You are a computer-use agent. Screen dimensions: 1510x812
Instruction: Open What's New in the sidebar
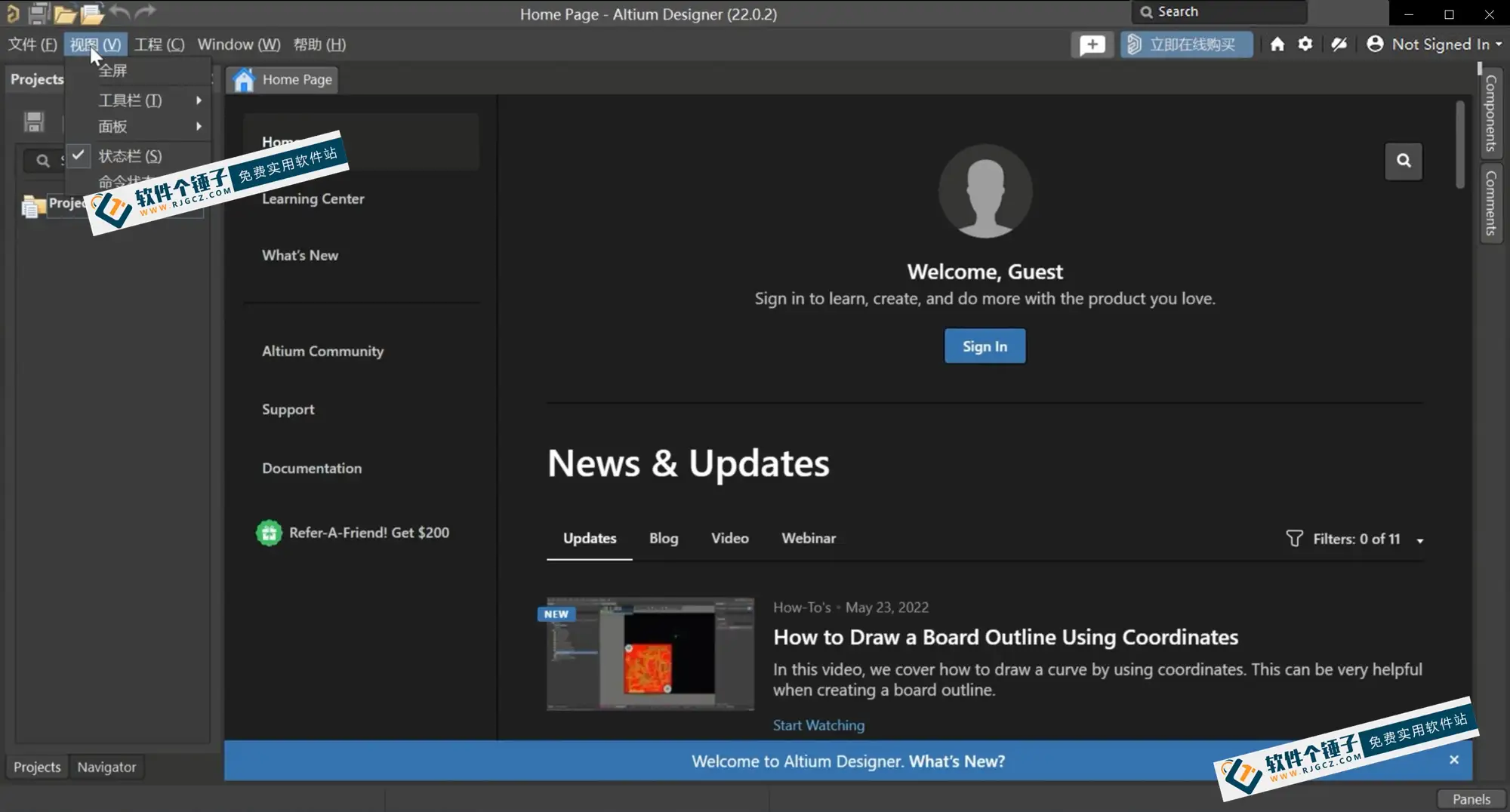point(300,255)
